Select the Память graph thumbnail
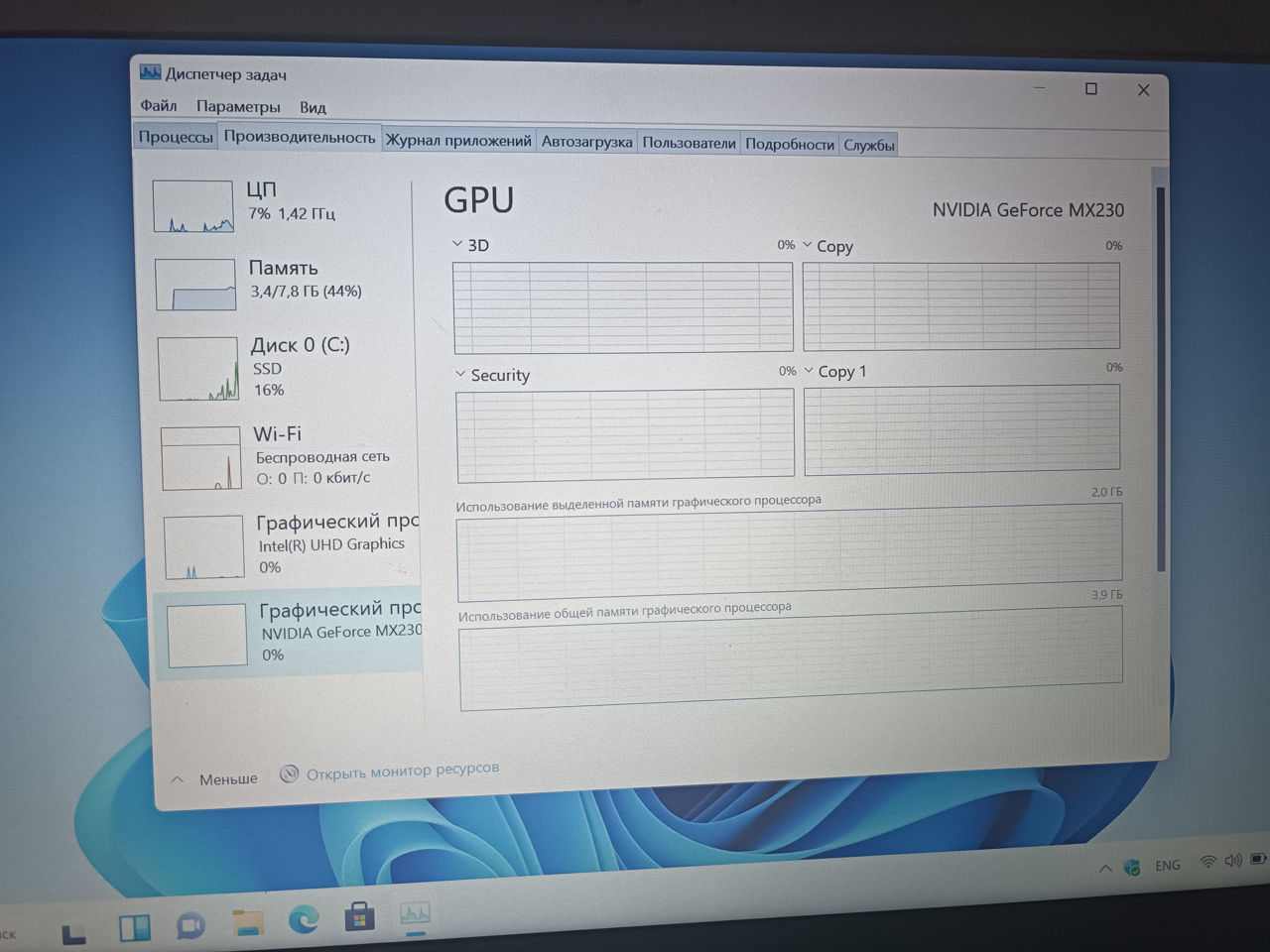The width and height of the screenshot is (1270, 952). point(195,285)
